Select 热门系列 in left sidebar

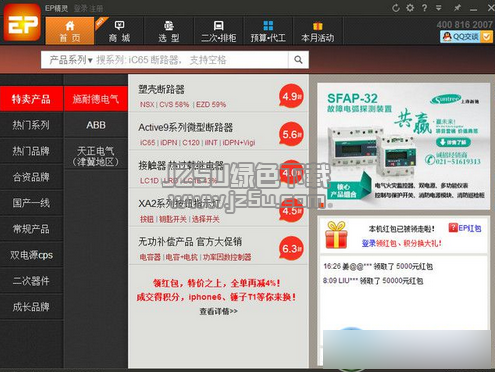pos(31,125)
